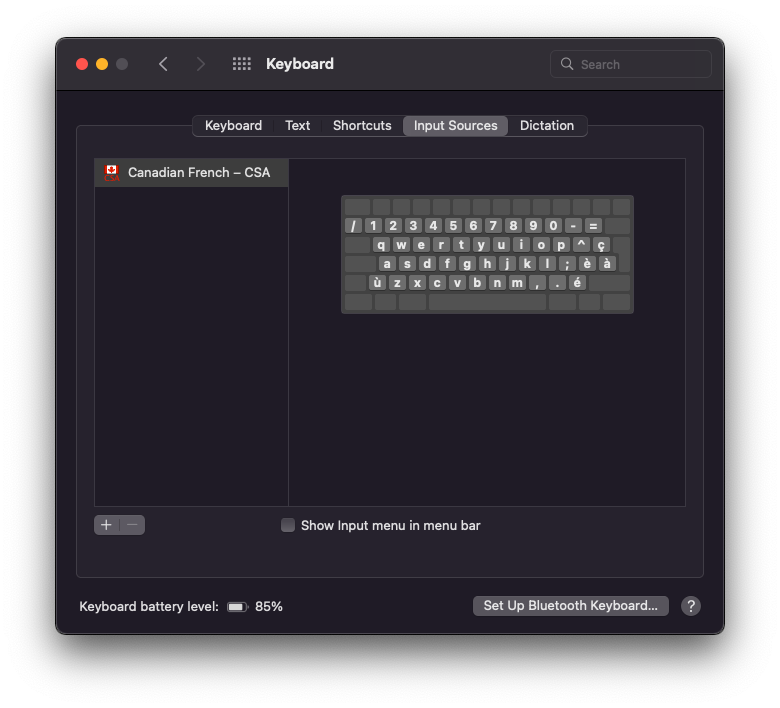Viewport: 780px width, 708px height.
Task: Click Keyboard battery level label
Action: 149,607
